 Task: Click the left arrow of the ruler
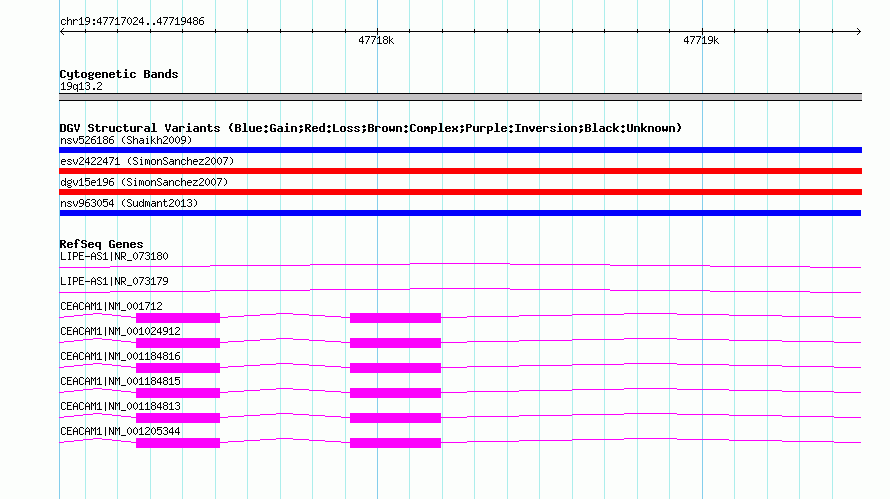62,31
